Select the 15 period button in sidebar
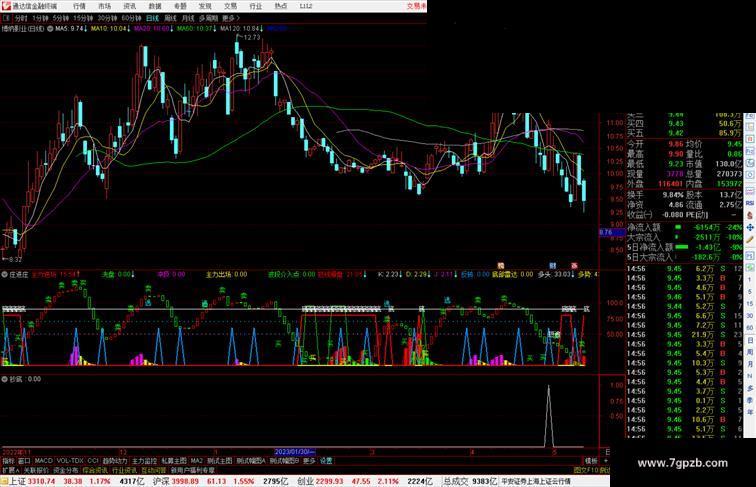The width and height of the screenshot is (756, 487). pos(750,304)
